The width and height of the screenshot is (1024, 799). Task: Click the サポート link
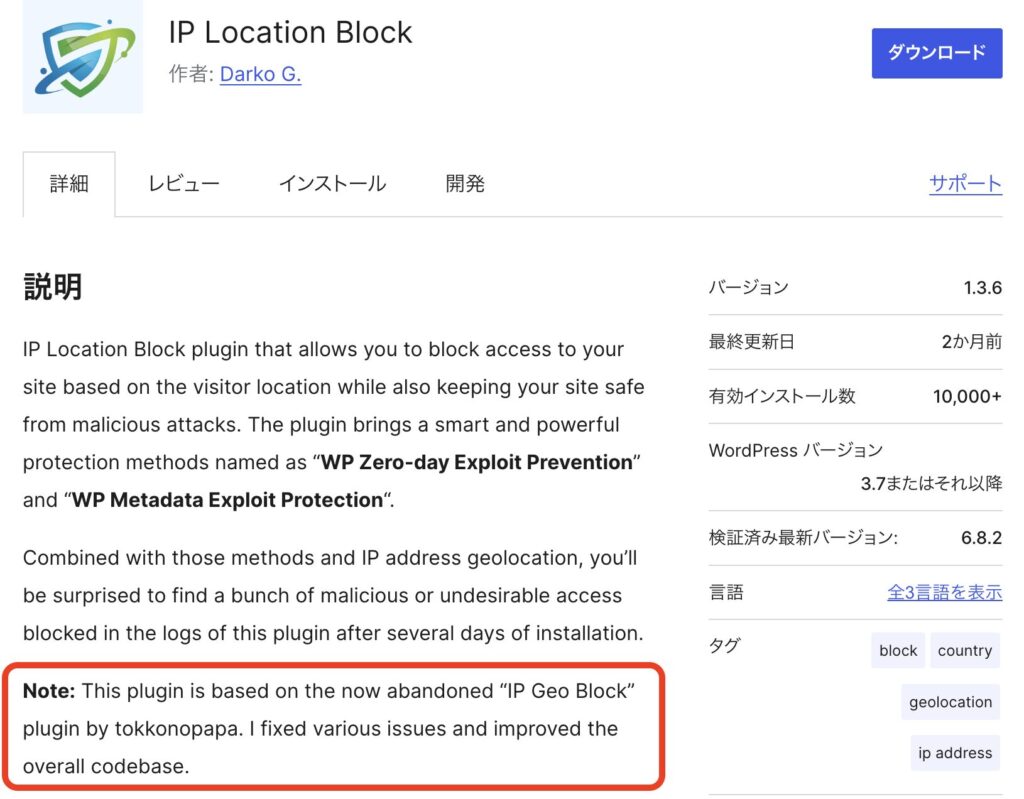(965, 183)
